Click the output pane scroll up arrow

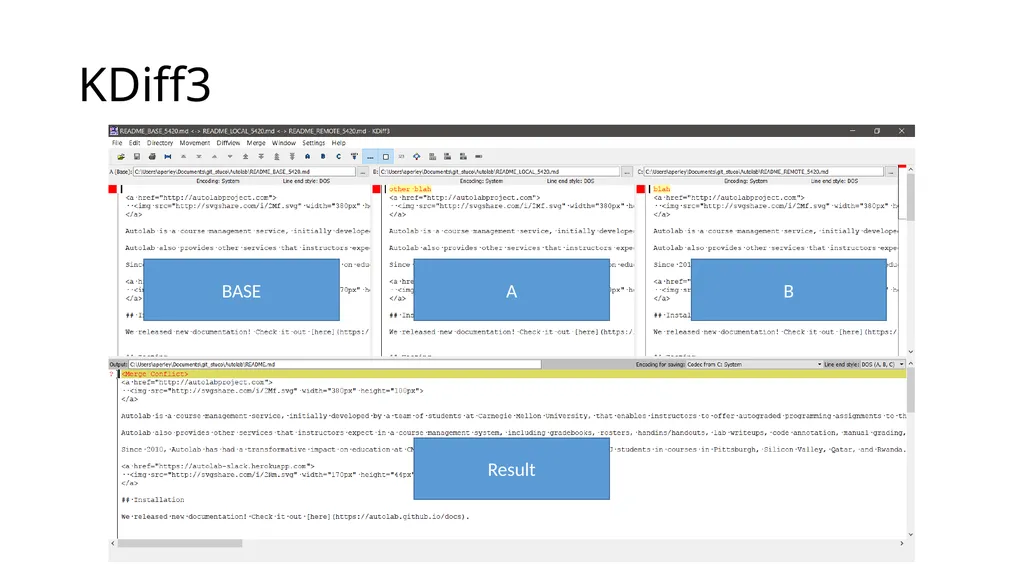click(x=910, y=364)
